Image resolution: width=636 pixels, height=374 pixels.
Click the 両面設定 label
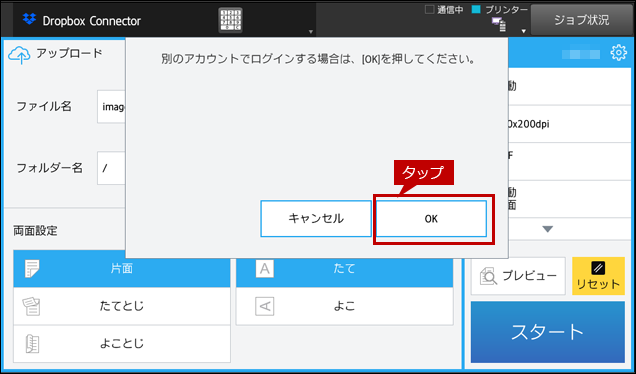[35, 231]
